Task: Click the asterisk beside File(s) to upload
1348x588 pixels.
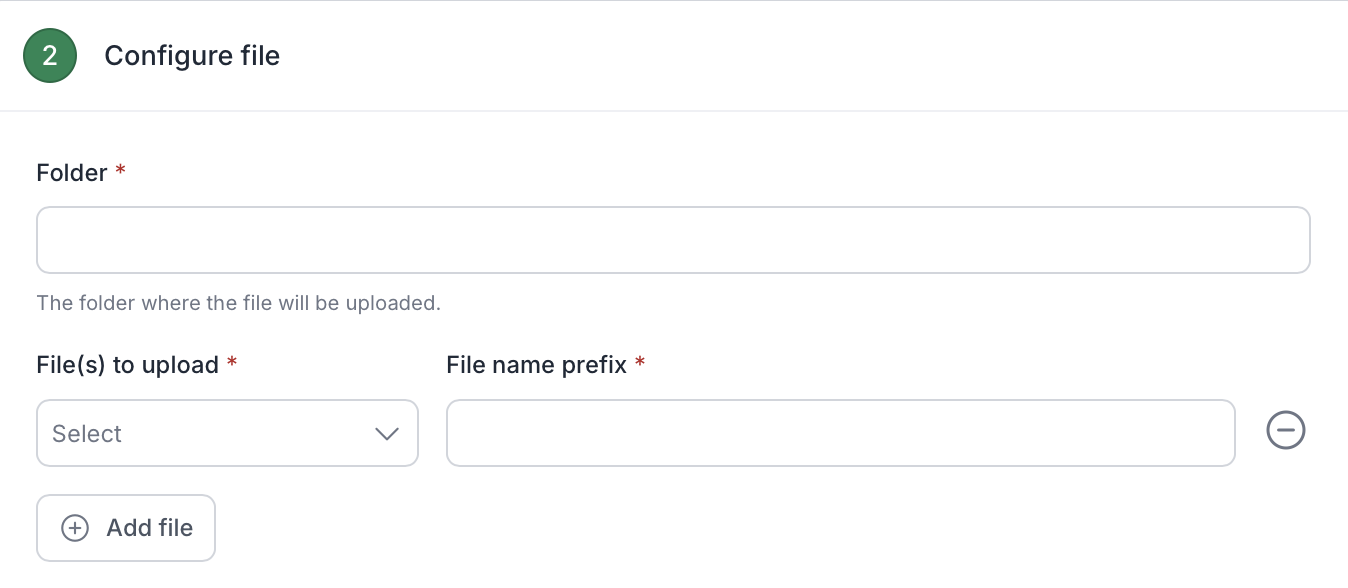Action: click(232, 363)
